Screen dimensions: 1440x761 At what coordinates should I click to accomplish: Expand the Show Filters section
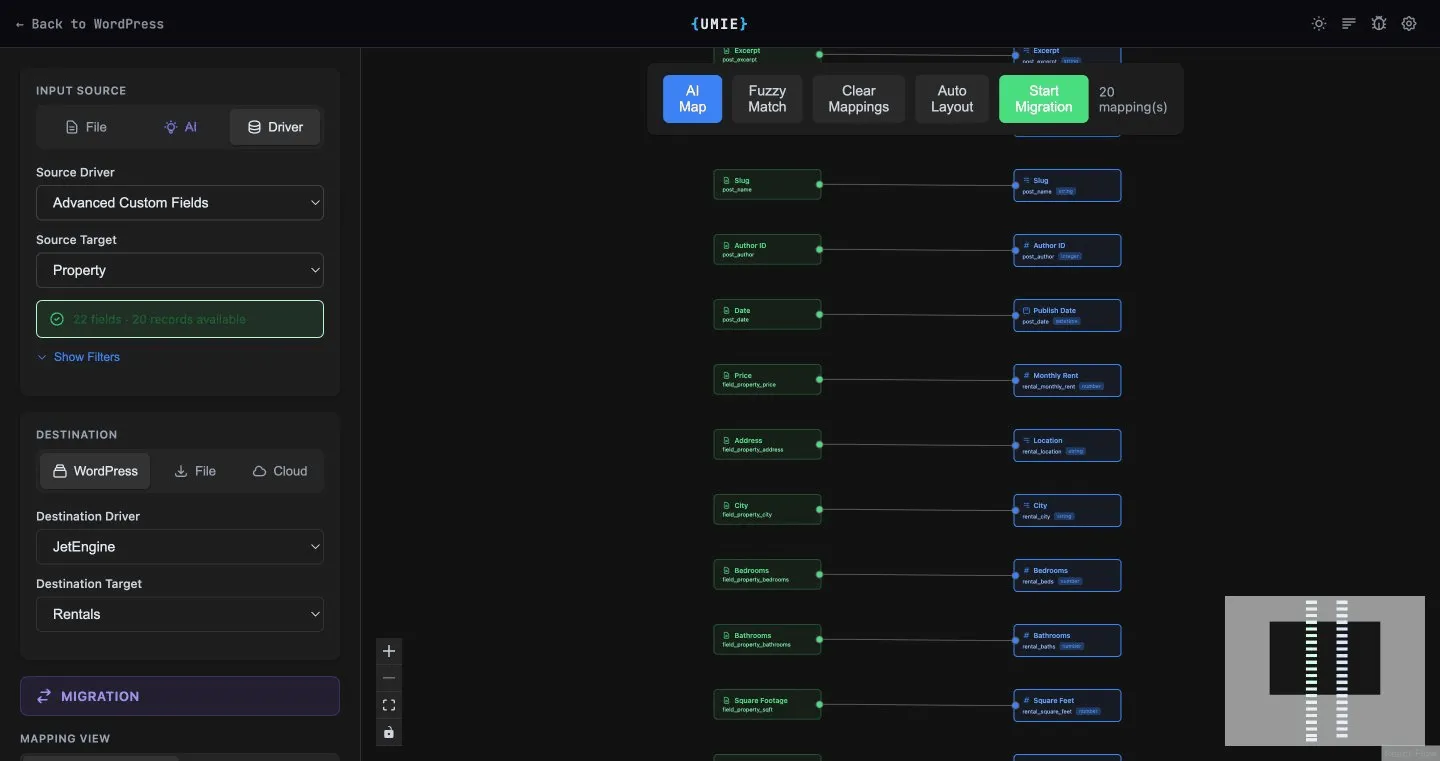pyautogui.click(x=78, y=357)
